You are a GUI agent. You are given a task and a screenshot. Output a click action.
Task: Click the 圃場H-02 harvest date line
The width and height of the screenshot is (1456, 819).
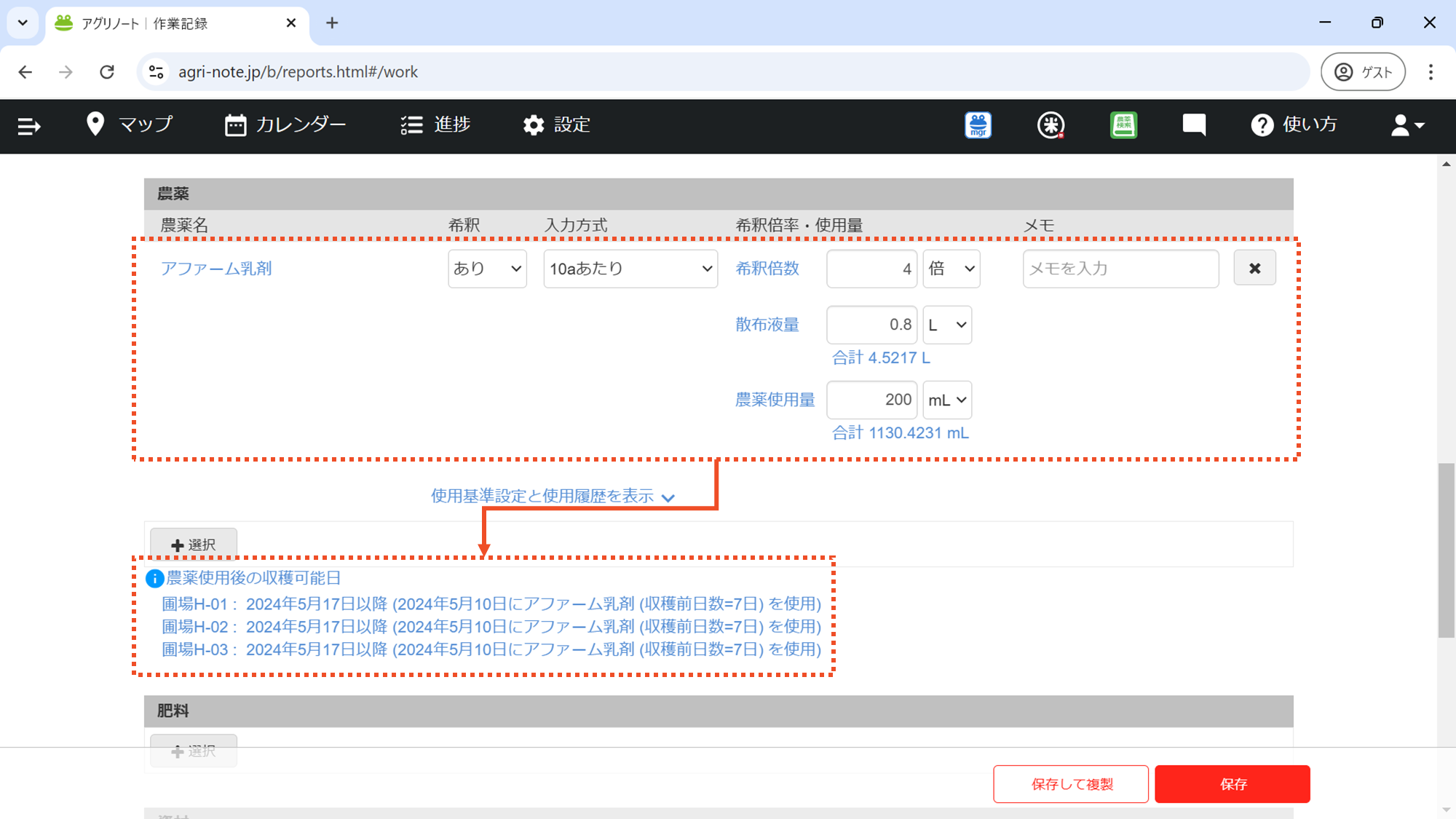point(491,627)
